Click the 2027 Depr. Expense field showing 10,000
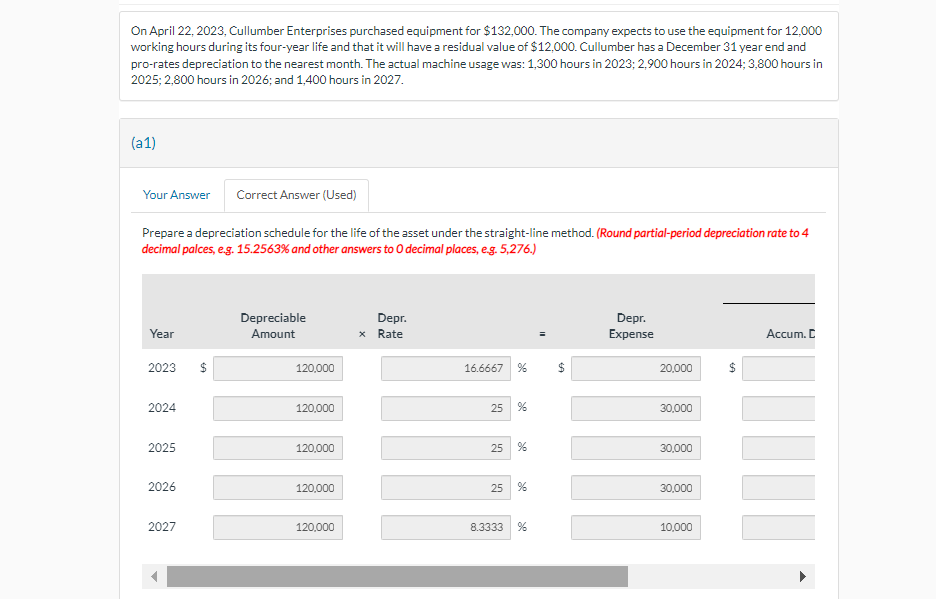Viewport: 936px width, 599px height. point(635,527)
